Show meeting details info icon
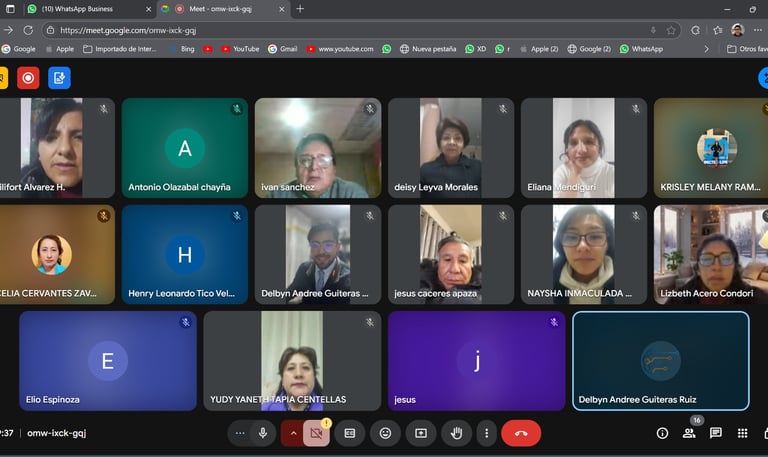 click(662, 433)
